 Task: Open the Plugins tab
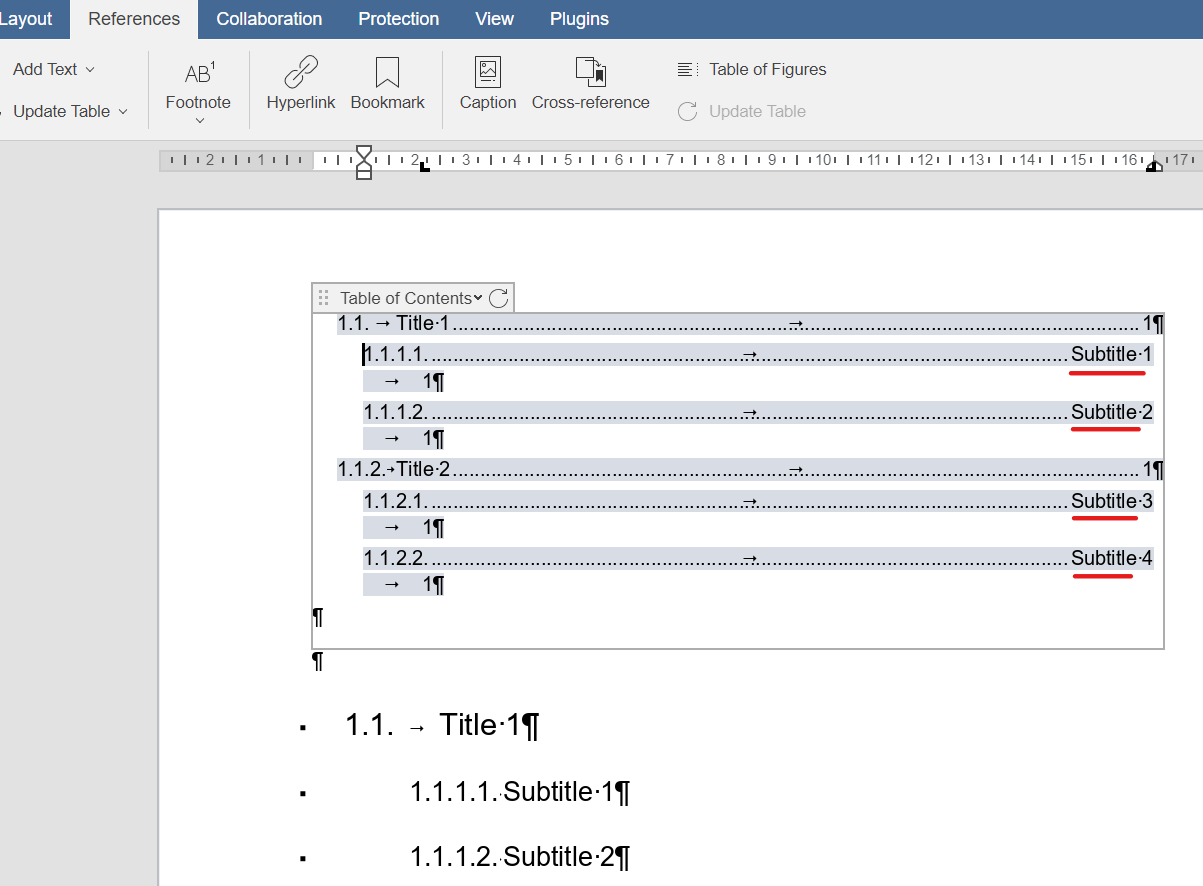click(578, 19)
